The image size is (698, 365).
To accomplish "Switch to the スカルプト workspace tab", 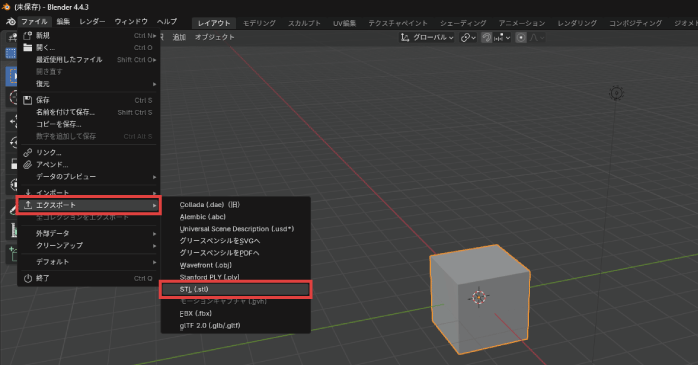I will 304,23.
